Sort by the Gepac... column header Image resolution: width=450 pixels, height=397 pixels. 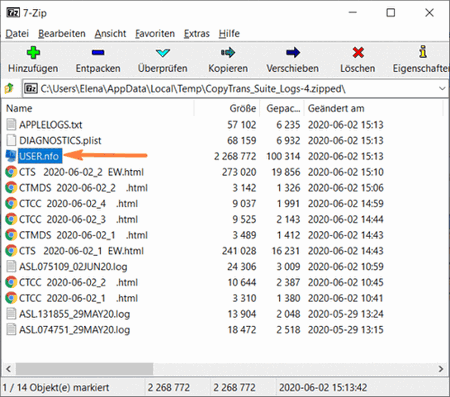[282, 108]
